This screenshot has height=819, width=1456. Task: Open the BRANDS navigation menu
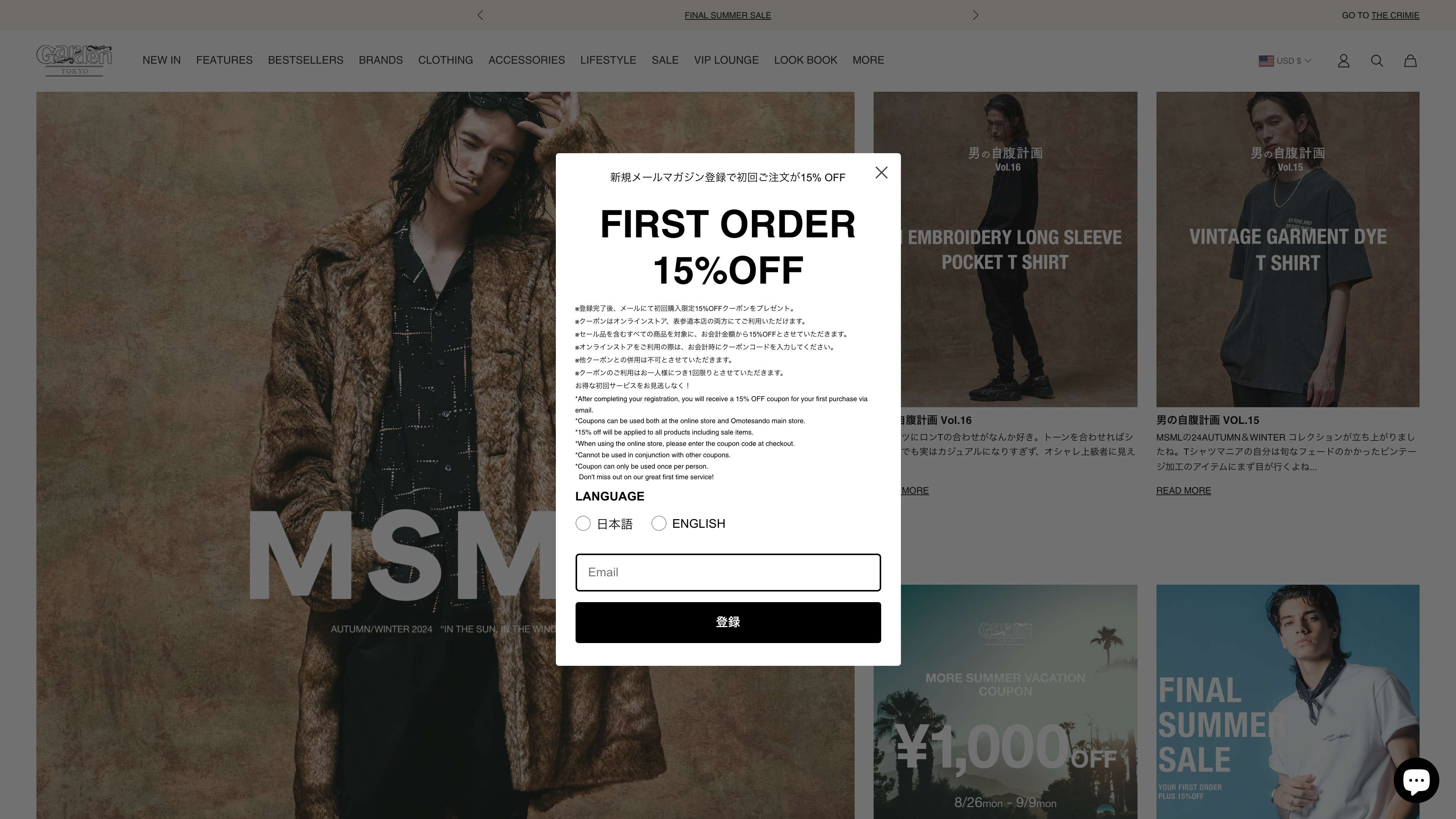click(x=380, y=60)
